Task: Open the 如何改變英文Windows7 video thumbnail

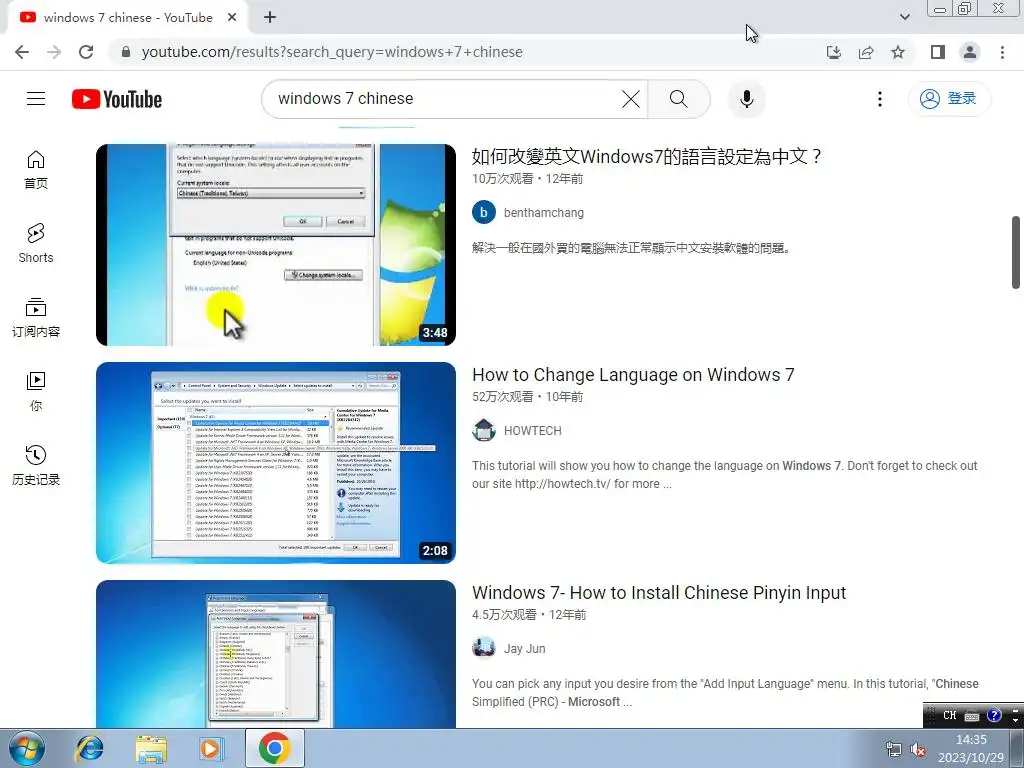Action: coord(276,245)
